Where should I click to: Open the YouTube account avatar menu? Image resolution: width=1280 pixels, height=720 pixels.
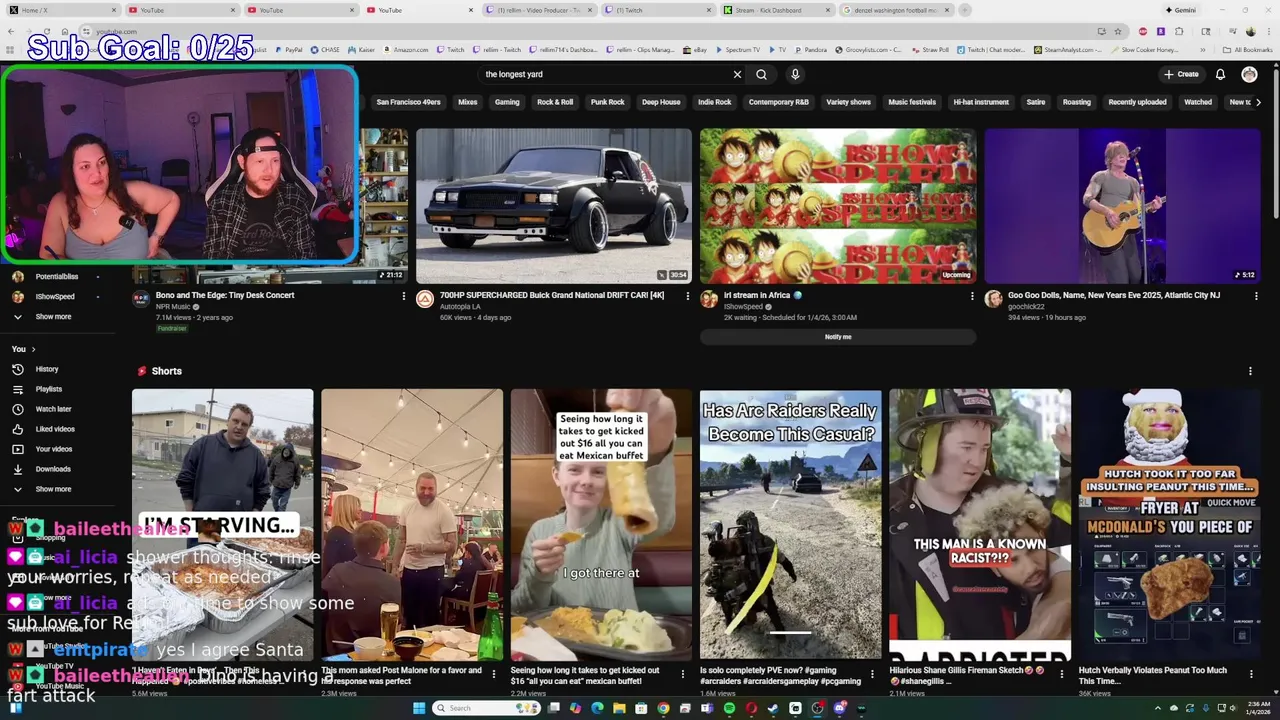click(1249, 74)
